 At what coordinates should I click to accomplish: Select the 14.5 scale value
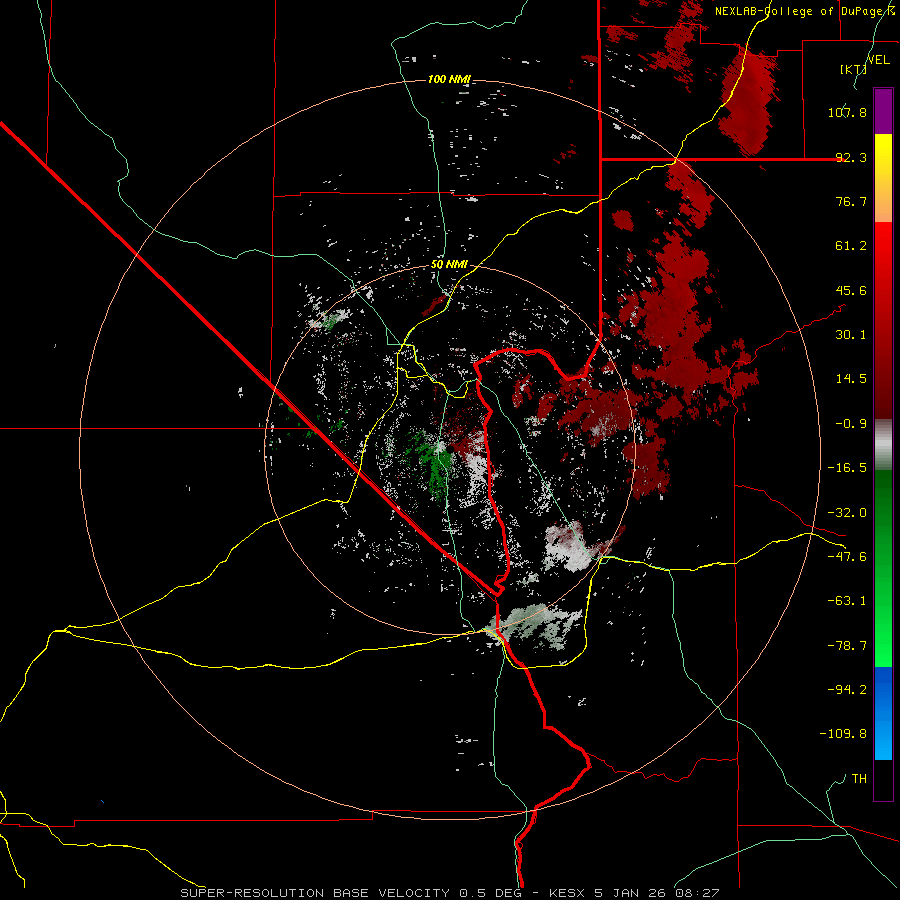pos(851,379)
